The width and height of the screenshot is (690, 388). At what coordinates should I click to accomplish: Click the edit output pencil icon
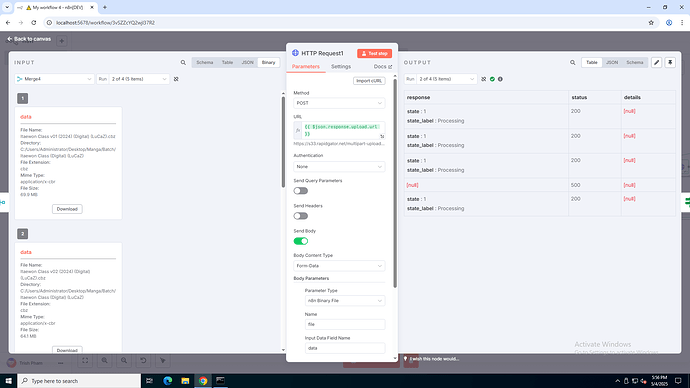point(657,62)
